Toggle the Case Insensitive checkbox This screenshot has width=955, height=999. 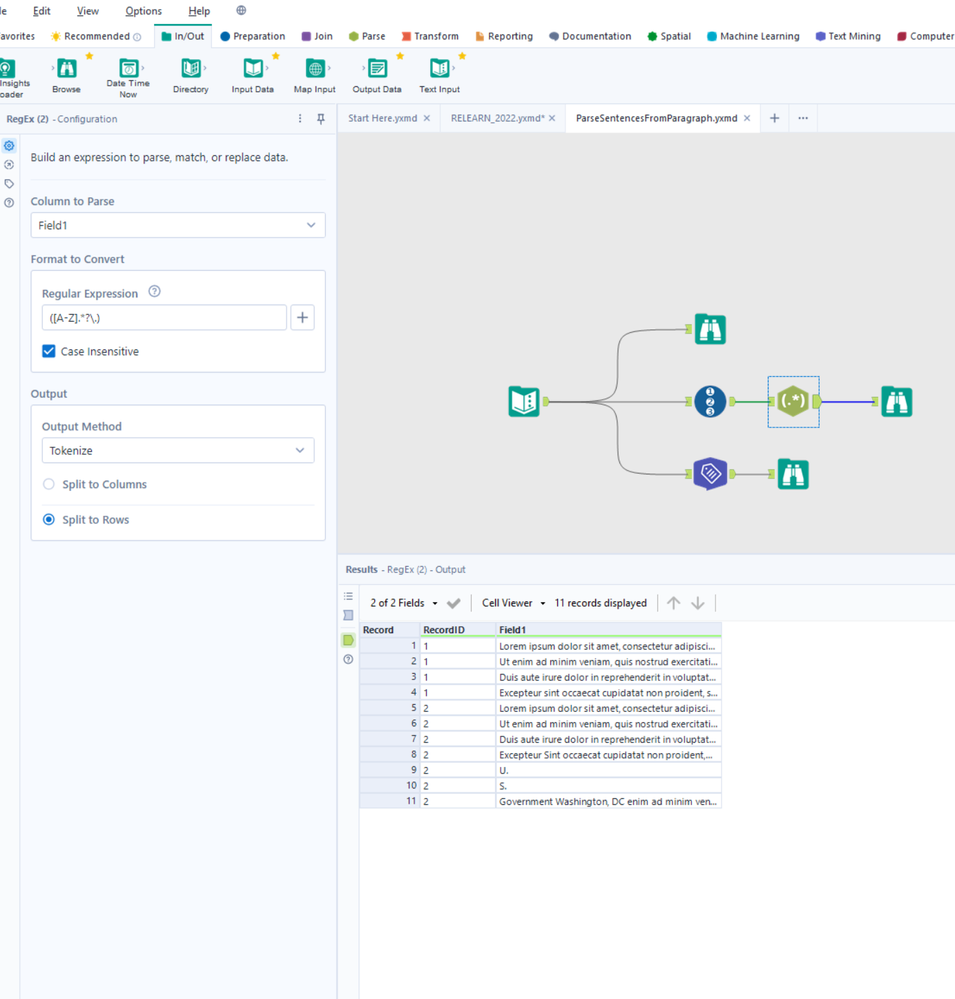[48, 351]
